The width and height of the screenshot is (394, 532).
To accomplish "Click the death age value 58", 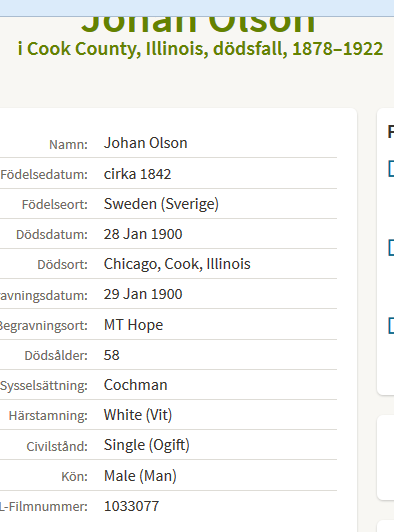I will point(112,355).
